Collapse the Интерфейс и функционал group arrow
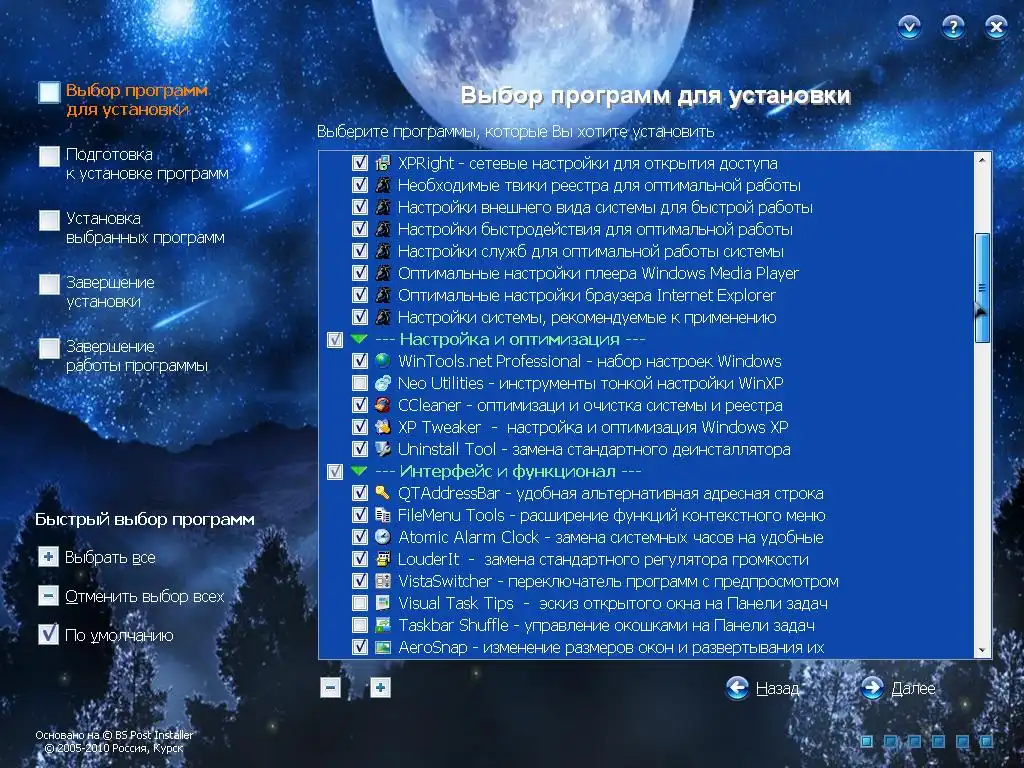This screenshot has width=1024, height=768. tap(359, 471)
